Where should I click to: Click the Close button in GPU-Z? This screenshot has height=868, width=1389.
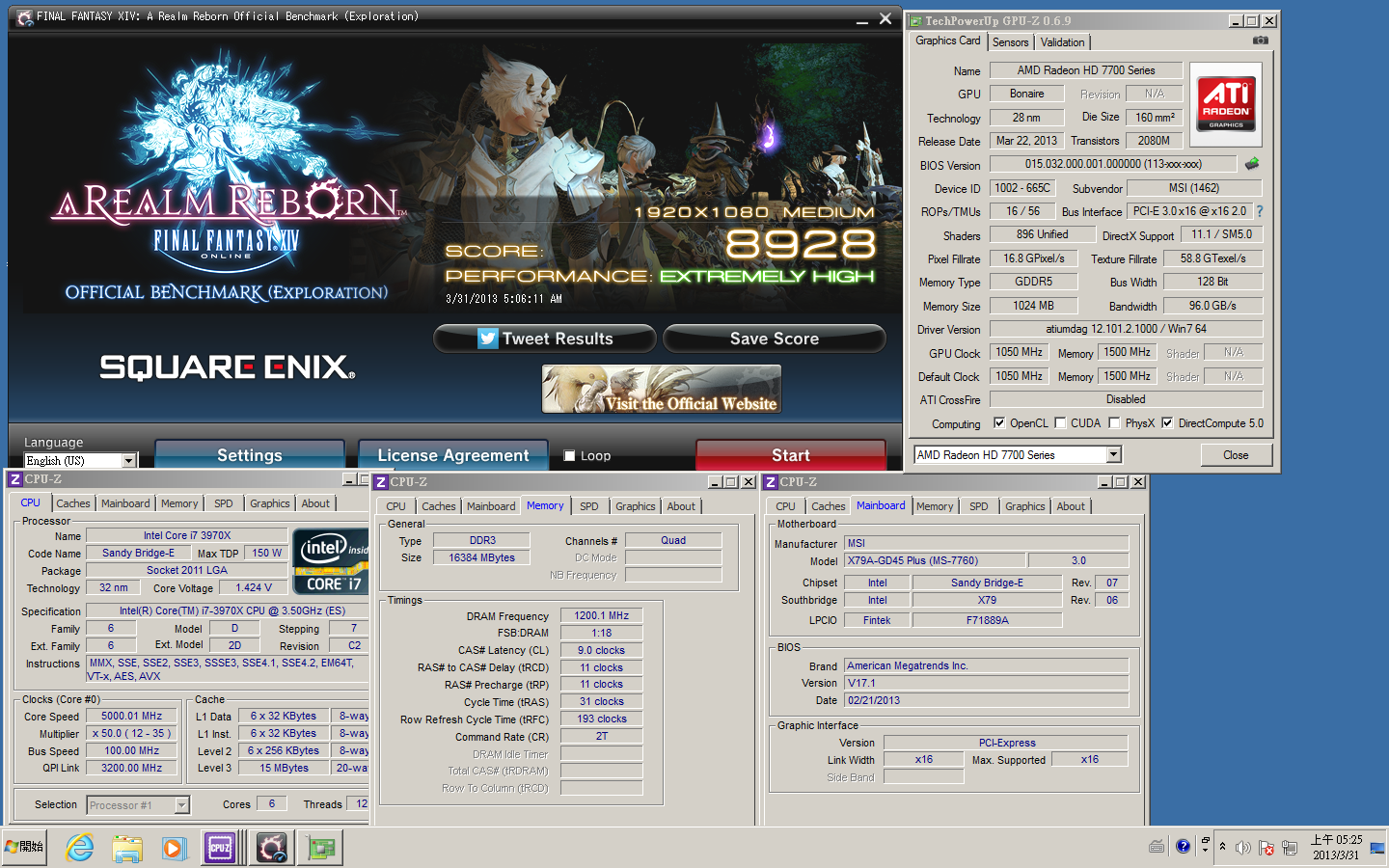point(1236,455)
